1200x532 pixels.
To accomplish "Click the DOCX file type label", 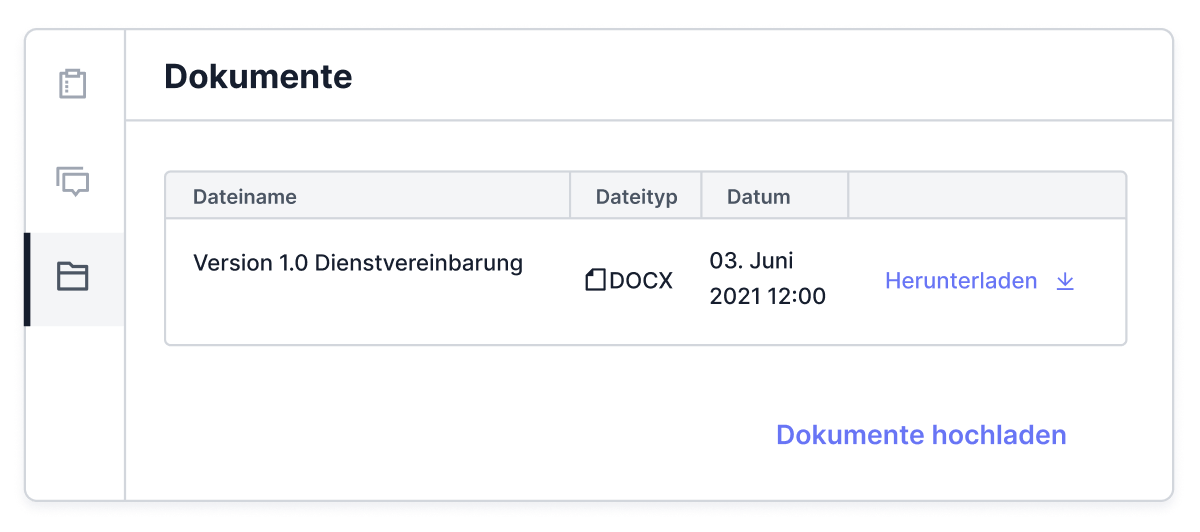I will click(x=641, y=281).
